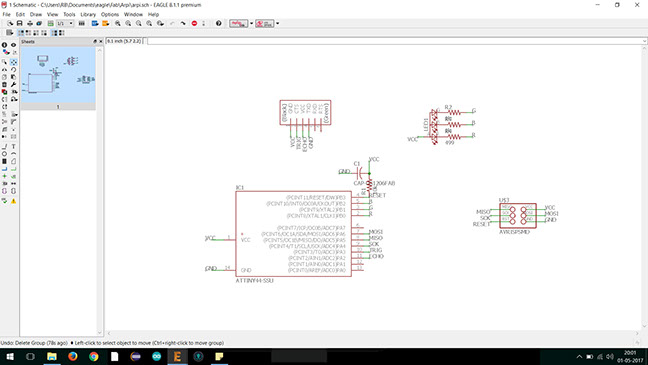Click the PCB service button
This screenshot has height=365, width=648.
pyautogui.click(x=264, y=24)
